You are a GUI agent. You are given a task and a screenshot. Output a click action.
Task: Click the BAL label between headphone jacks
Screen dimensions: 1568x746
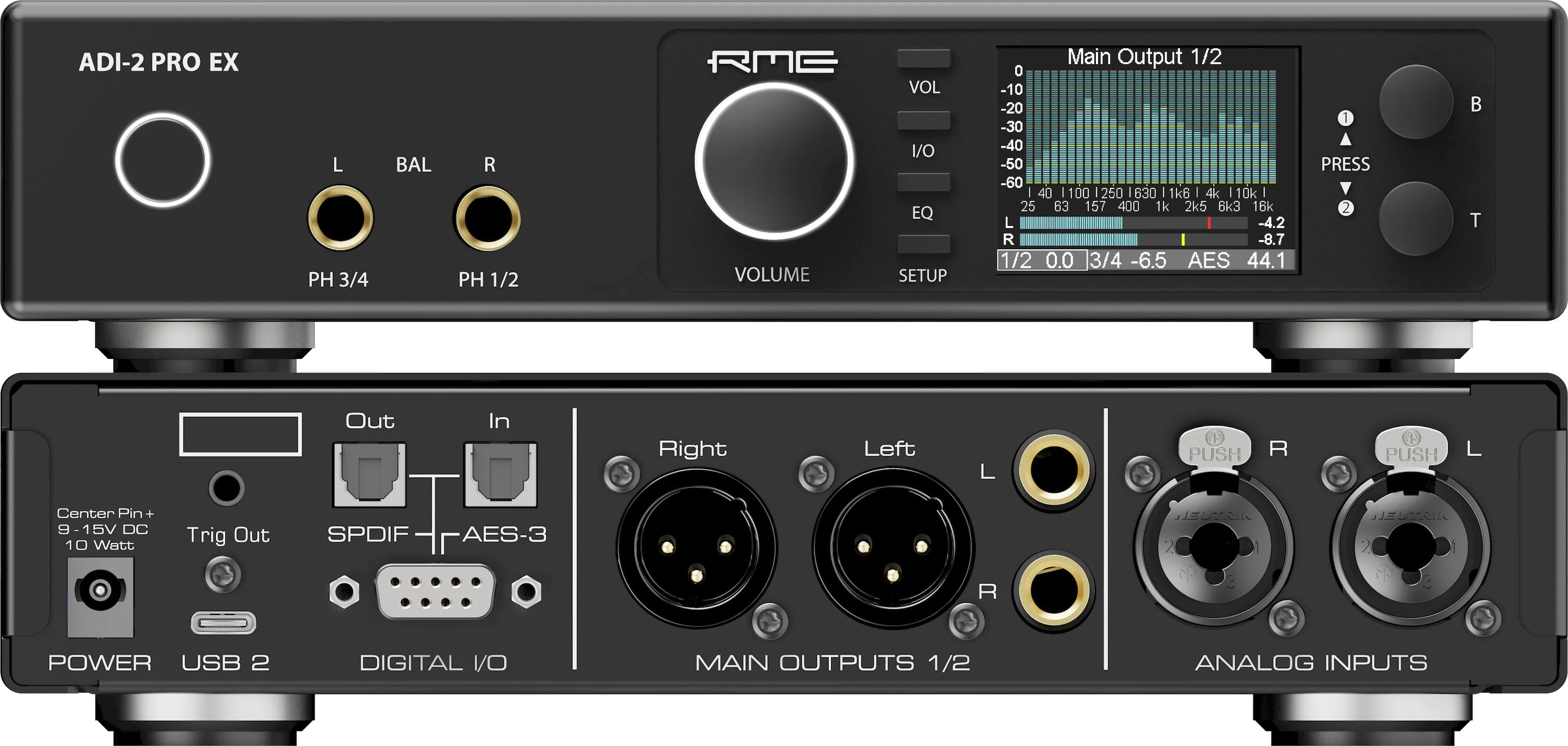(x=413, y=165)
